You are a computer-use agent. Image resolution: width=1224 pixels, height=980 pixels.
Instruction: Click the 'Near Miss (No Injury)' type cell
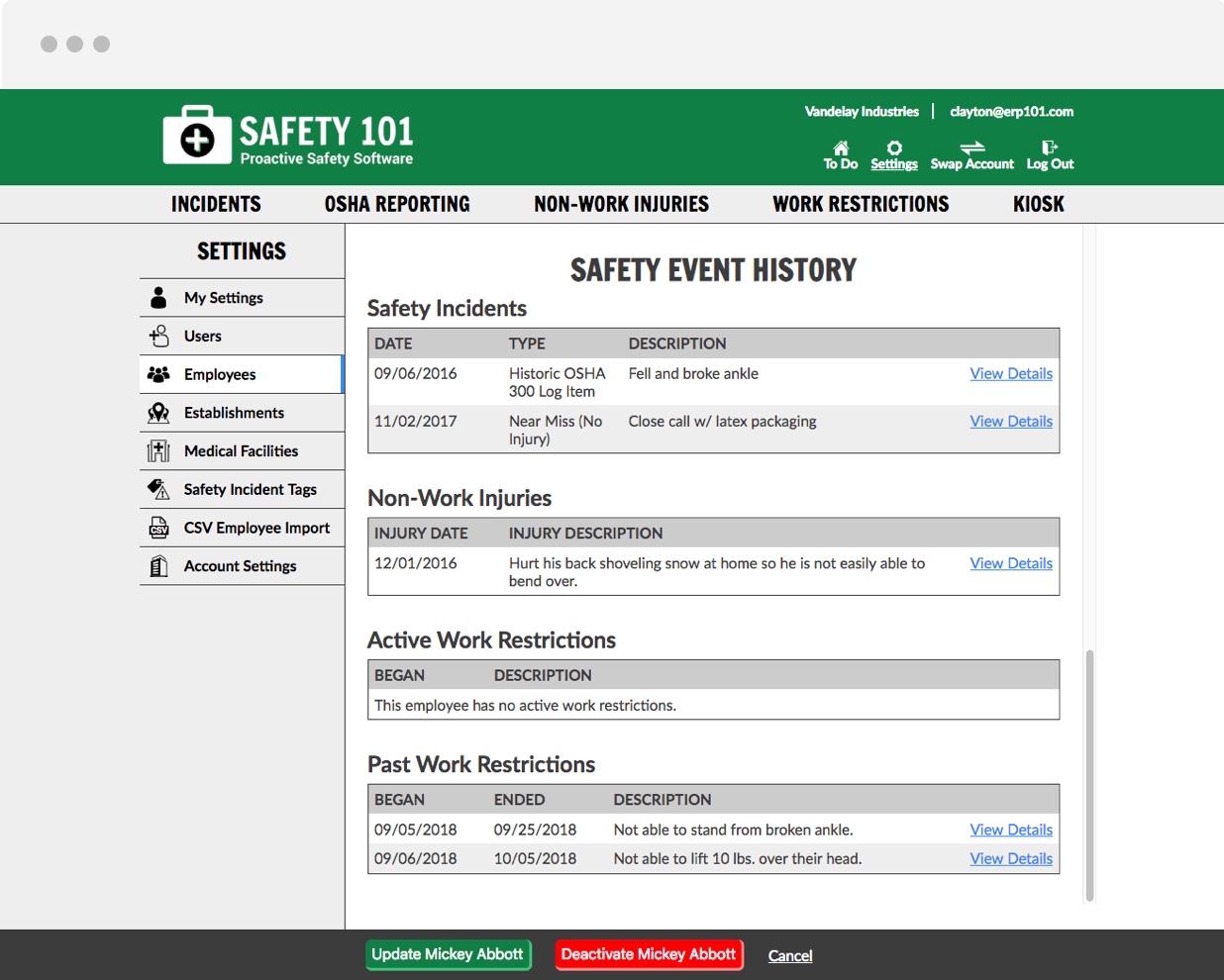click(x=556, y=430)
